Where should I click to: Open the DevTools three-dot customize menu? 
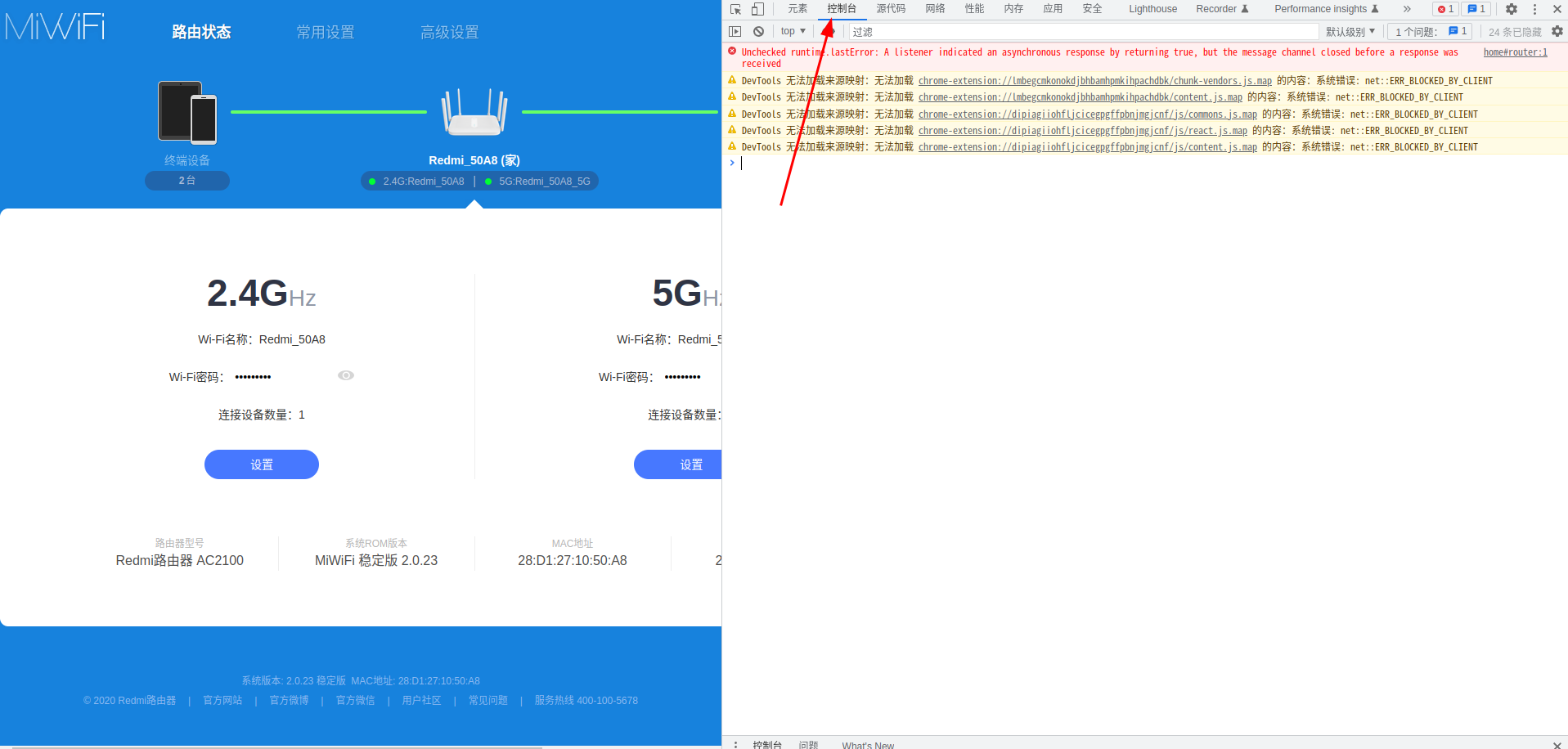click(1534, 9)
